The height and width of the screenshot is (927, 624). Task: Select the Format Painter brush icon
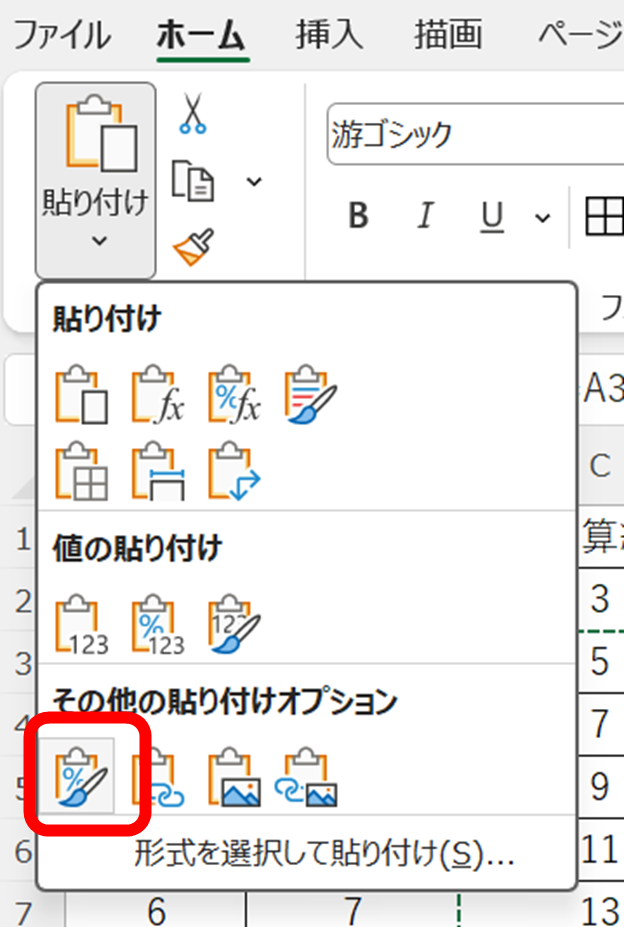tap(193, 246)
